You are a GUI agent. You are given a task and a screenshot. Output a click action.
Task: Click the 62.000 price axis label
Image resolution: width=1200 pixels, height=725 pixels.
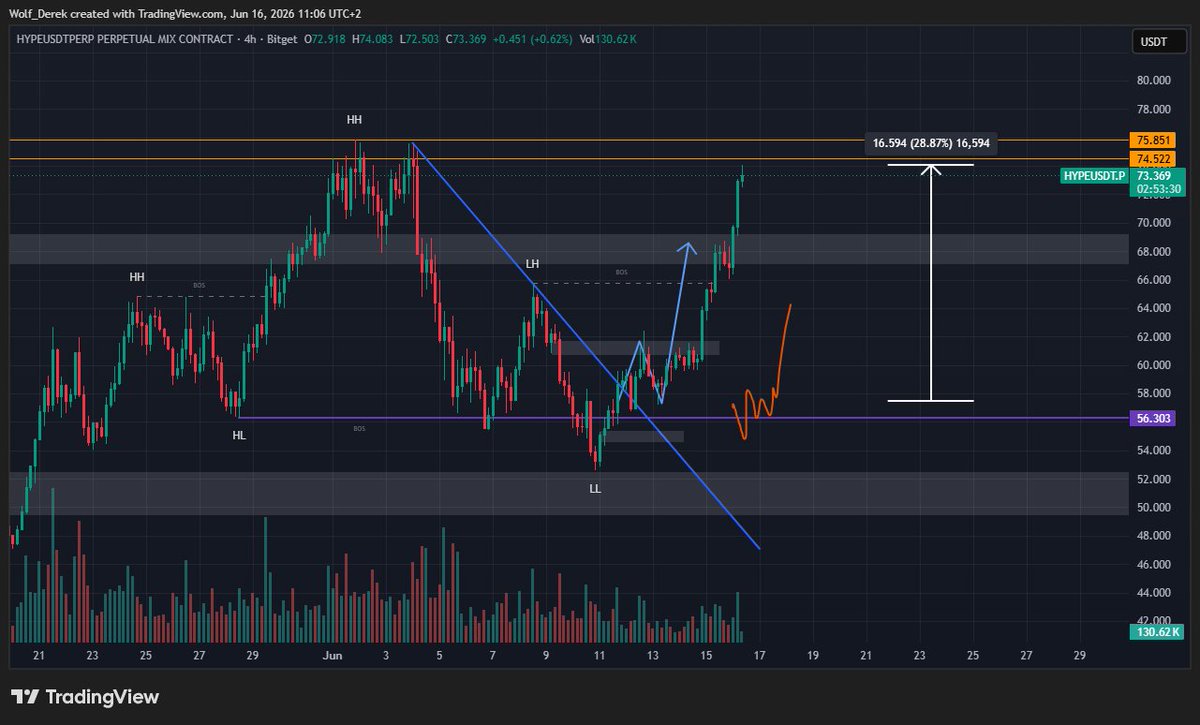click(x=1152, y=337)
